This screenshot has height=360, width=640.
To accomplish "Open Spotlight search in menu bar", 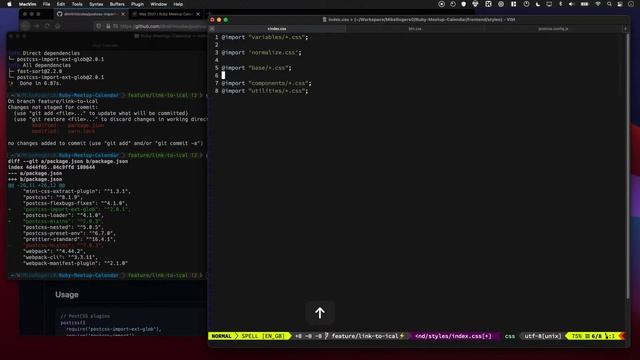I will [609, 4].
